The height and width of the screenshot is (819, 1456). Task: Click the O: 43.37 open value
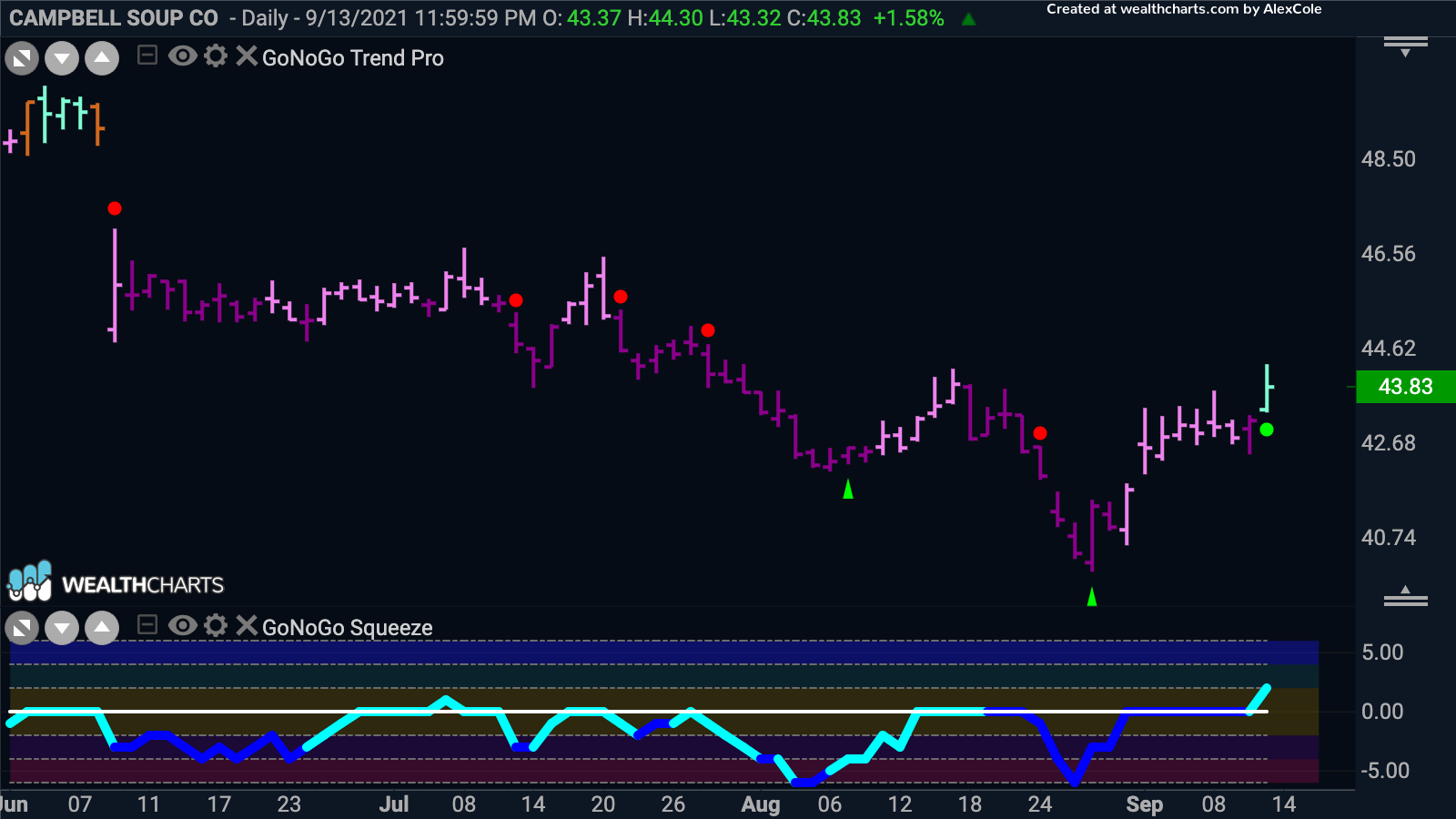point(581,18)
